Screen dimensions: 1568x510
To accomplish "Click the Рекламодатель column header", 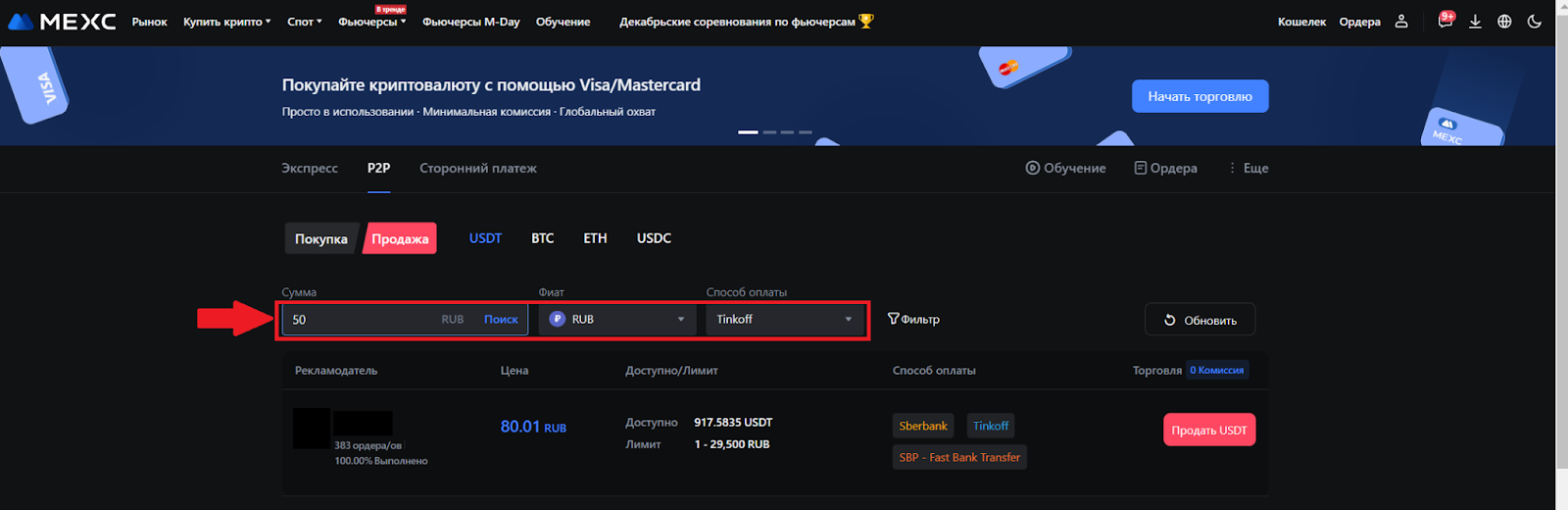I will (336, 370).
